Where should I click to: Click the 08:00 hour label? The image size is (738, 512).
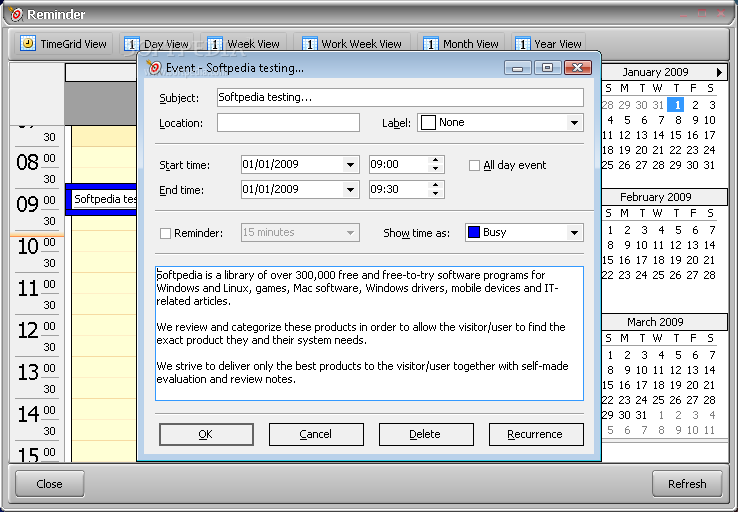(27, 162)
